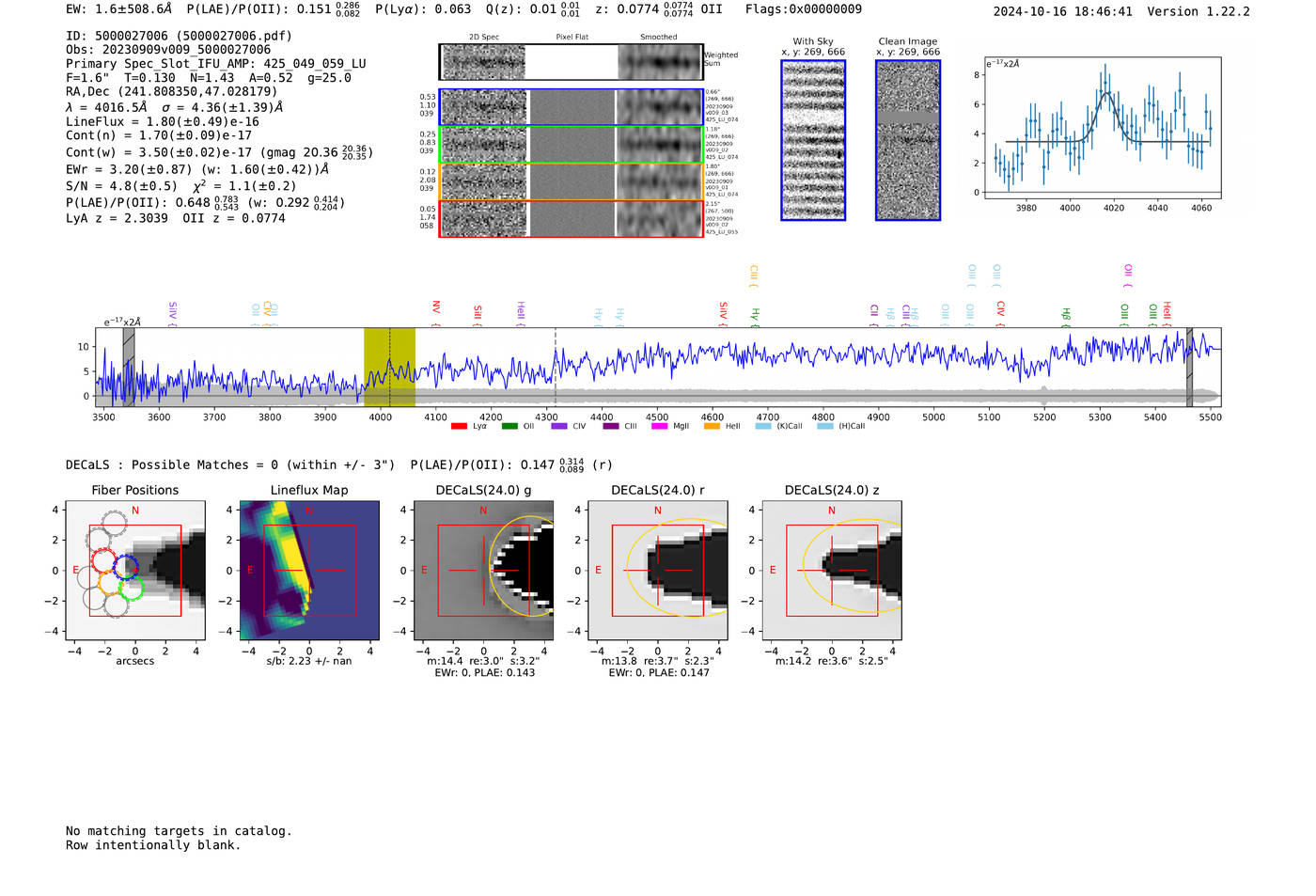
Task: Select the red-bordered 2D spectrum row
Action: click(x=571, y=218)
